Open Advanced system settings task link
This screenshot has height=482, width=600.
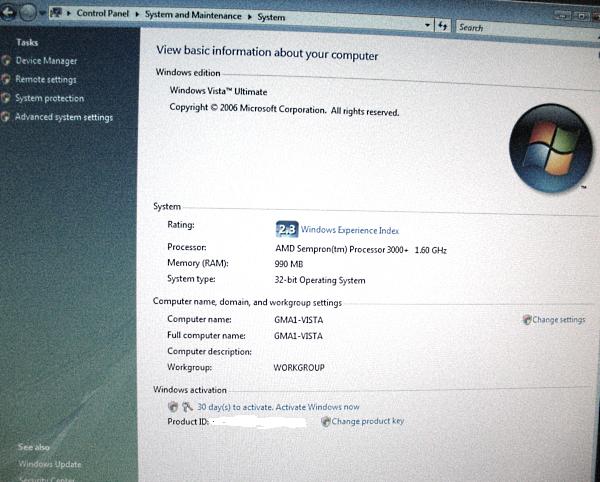tap(64, 118)
